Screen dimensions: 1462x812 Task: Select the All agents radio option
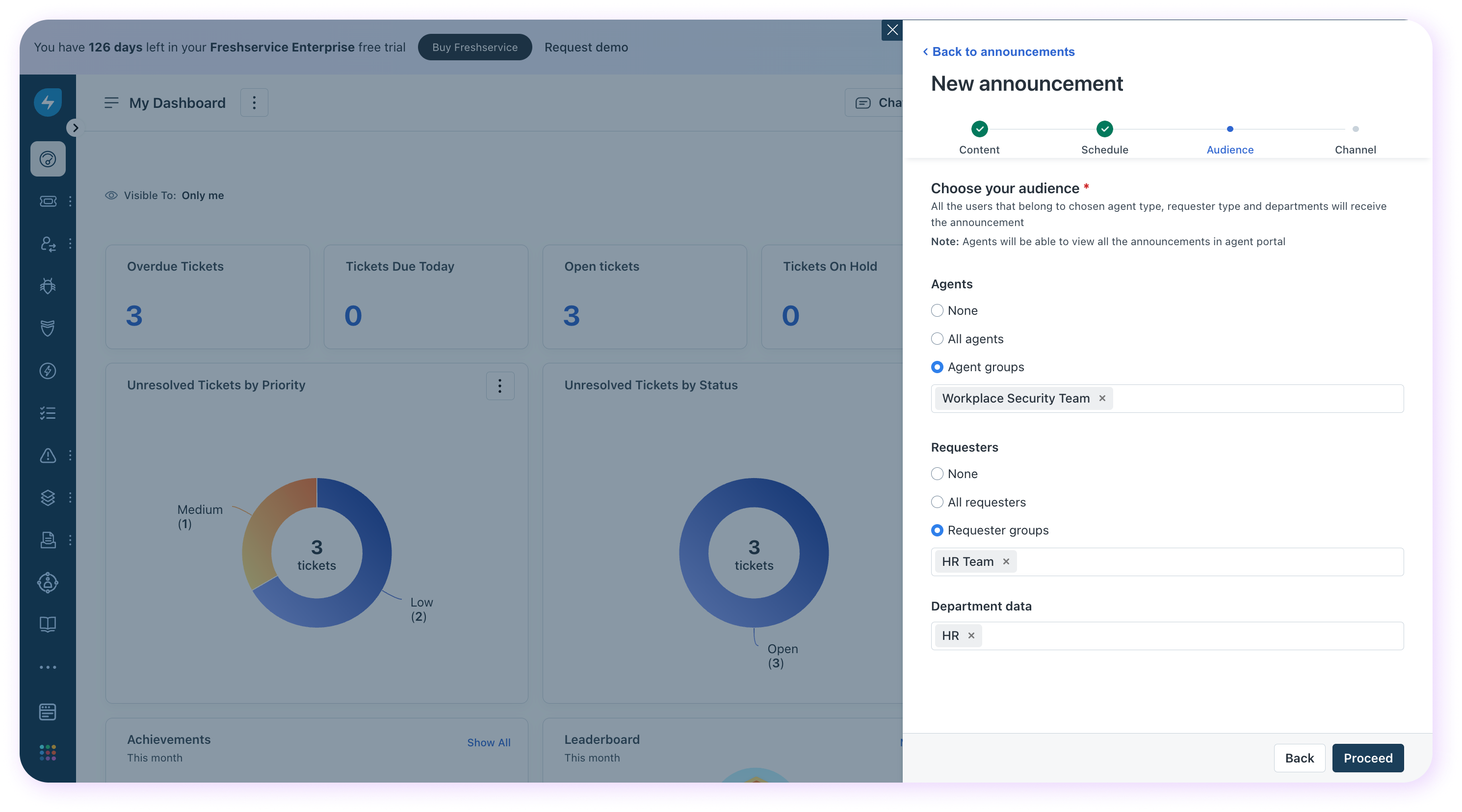click(937, 339)
